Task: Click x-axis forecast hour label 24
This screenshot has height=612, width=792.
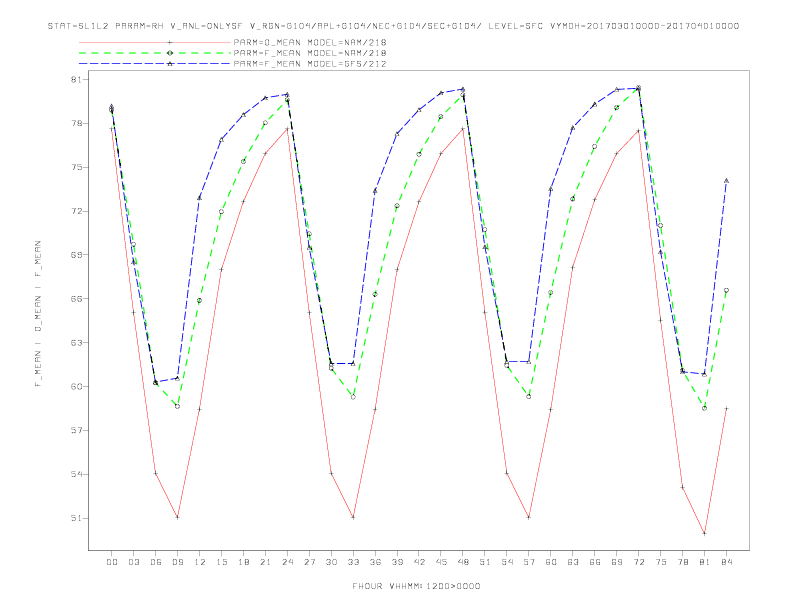Action: [x=287, y=562]
